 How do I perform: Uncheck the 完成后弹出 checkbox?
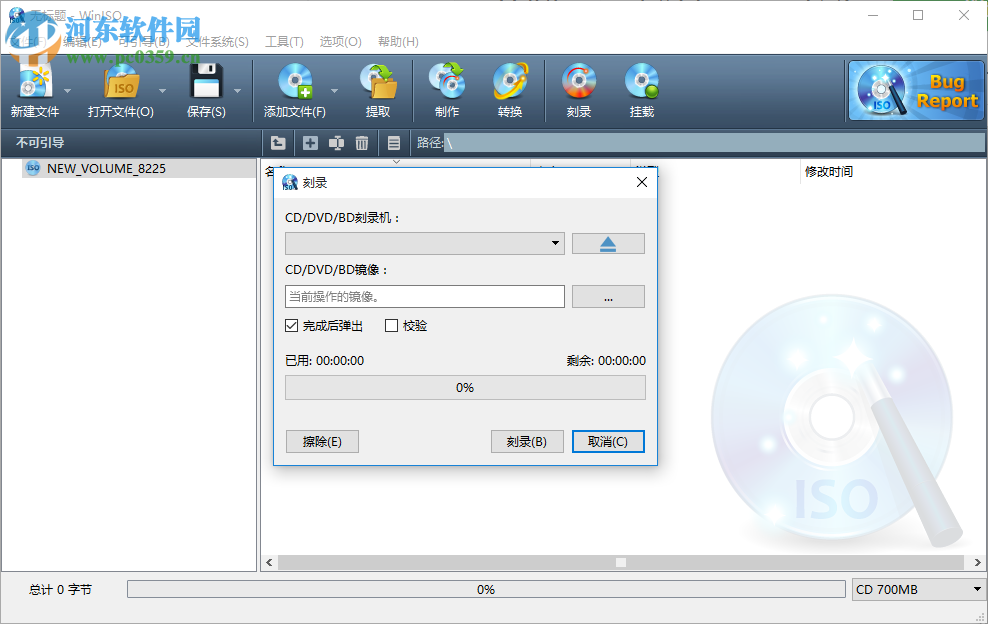(x=292, y=325)
